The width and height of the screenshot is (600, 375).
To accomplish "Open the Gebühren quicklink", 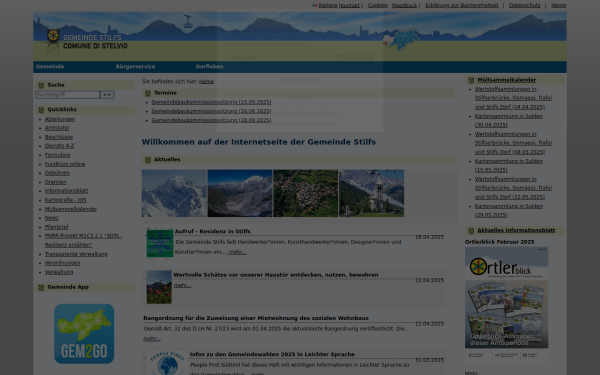I will pyautogui.click(x=57, y=173).
